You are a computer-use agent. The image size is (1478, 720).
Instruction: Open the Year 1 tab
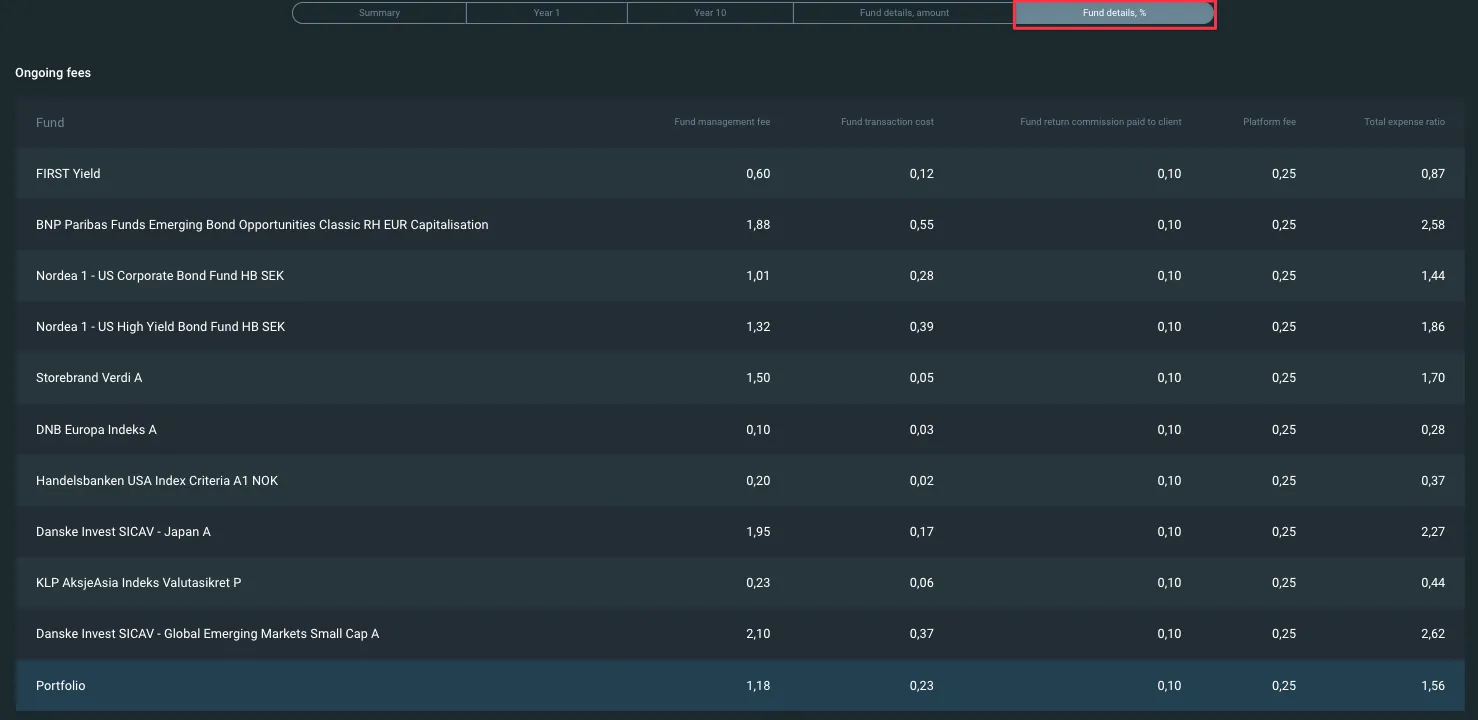(547, 13)
